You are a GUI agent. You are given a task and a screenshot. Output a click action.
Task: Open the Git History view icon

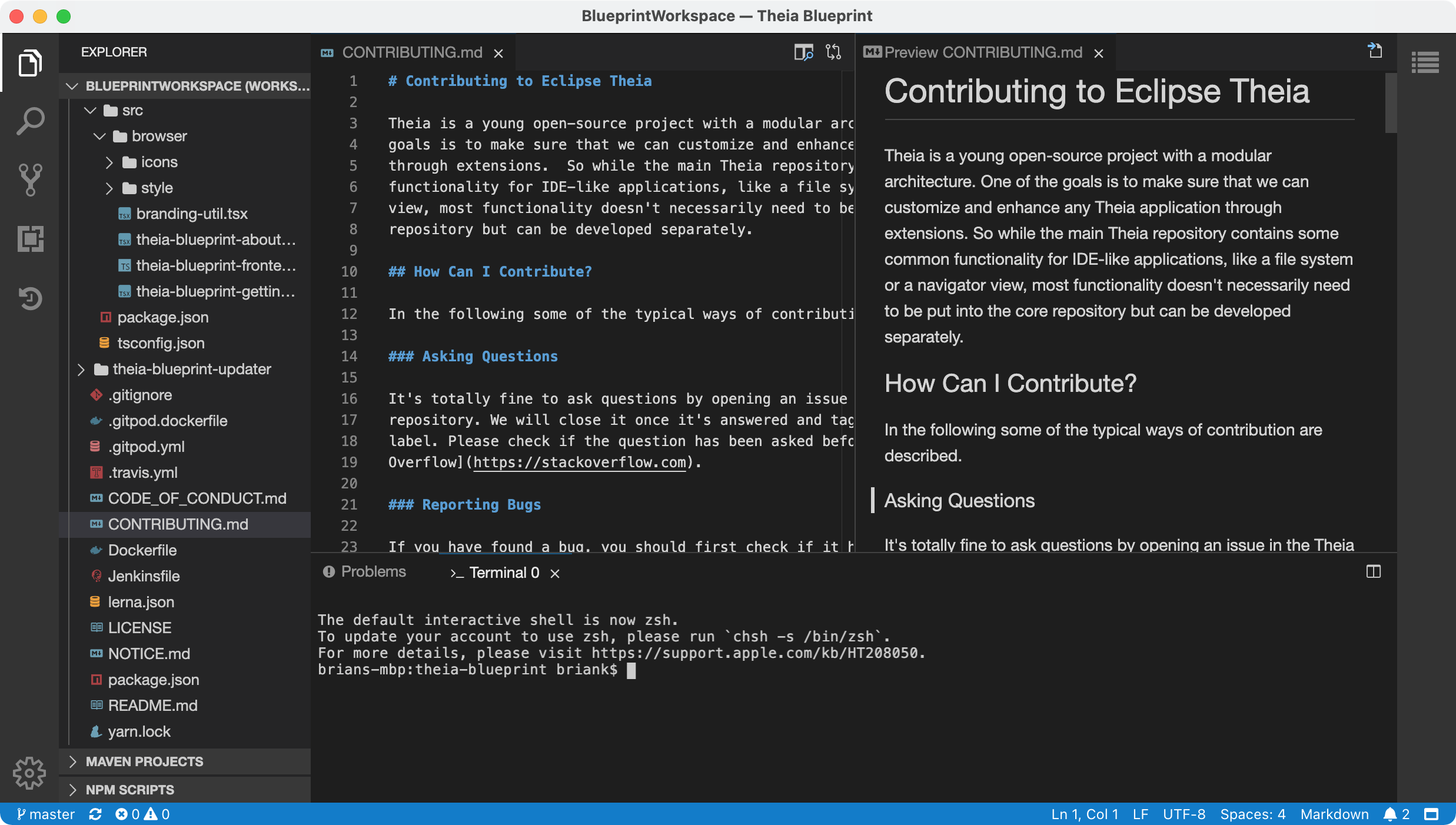tap(30, 298)
